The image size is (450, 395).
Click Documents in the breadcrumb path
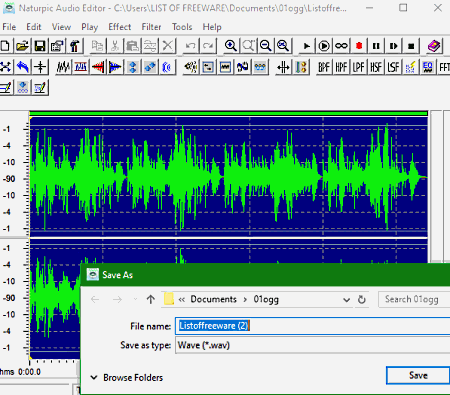point(213,299)
